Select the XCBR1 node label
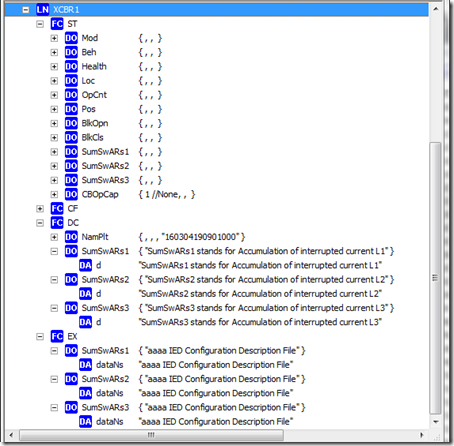This screenshot has height=446, width=454. (66, 10)
